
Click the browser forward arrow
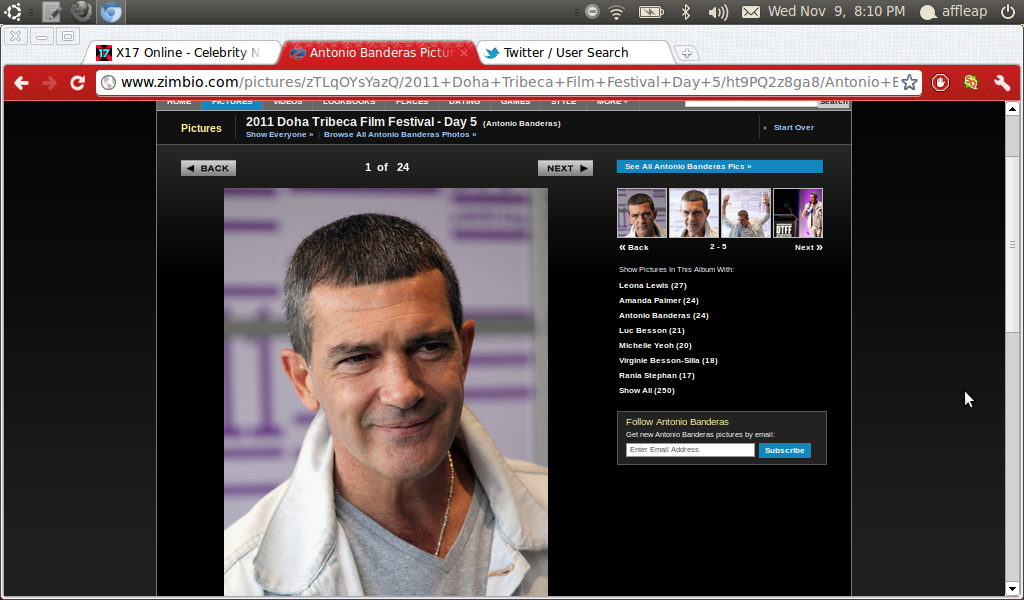[x=50, y=83]
